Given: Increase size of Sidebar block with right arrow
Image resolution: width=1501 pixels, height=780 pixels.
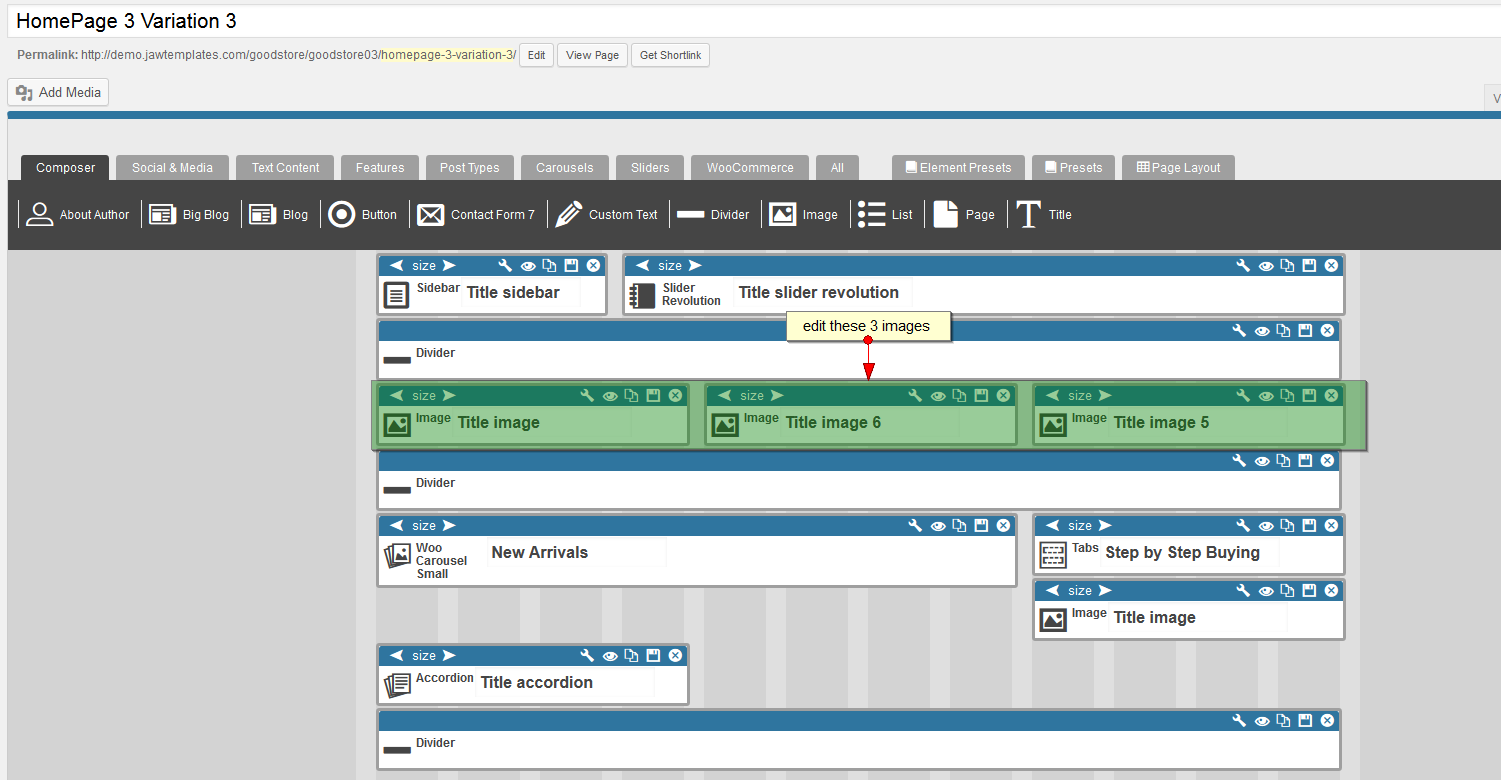Looking at the screenshot, I should point(449,266).
